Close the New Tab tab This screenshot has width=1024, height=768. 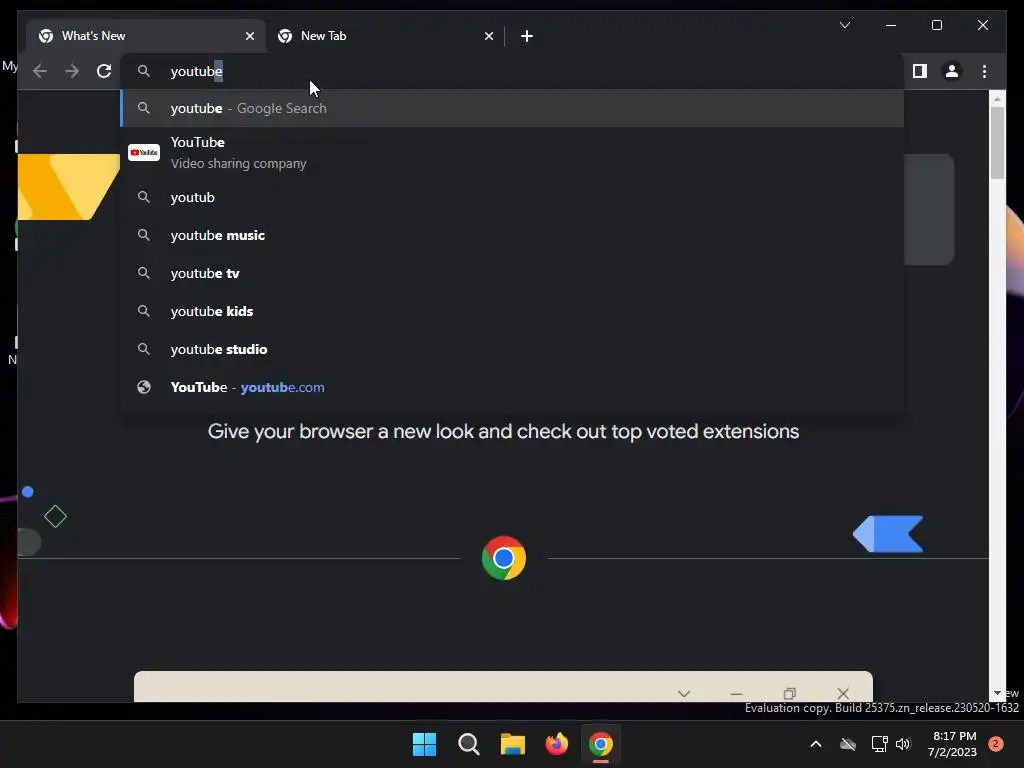pos(488,36)
